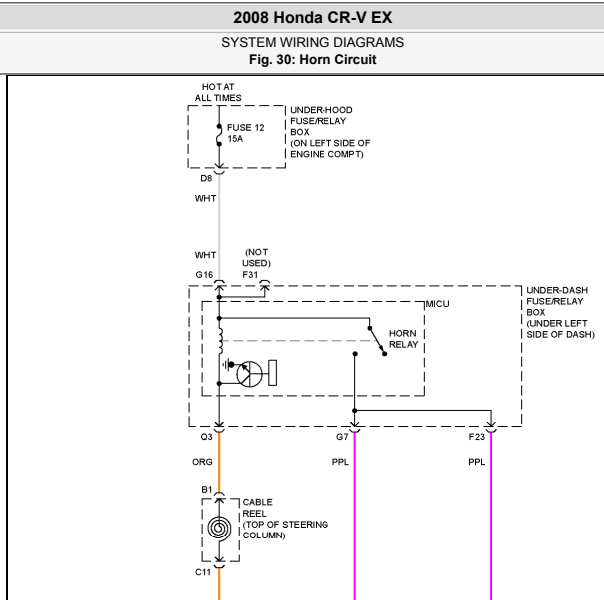Click the 'WHT' label just below D8
604x600 pixels.
coord(205,198)
